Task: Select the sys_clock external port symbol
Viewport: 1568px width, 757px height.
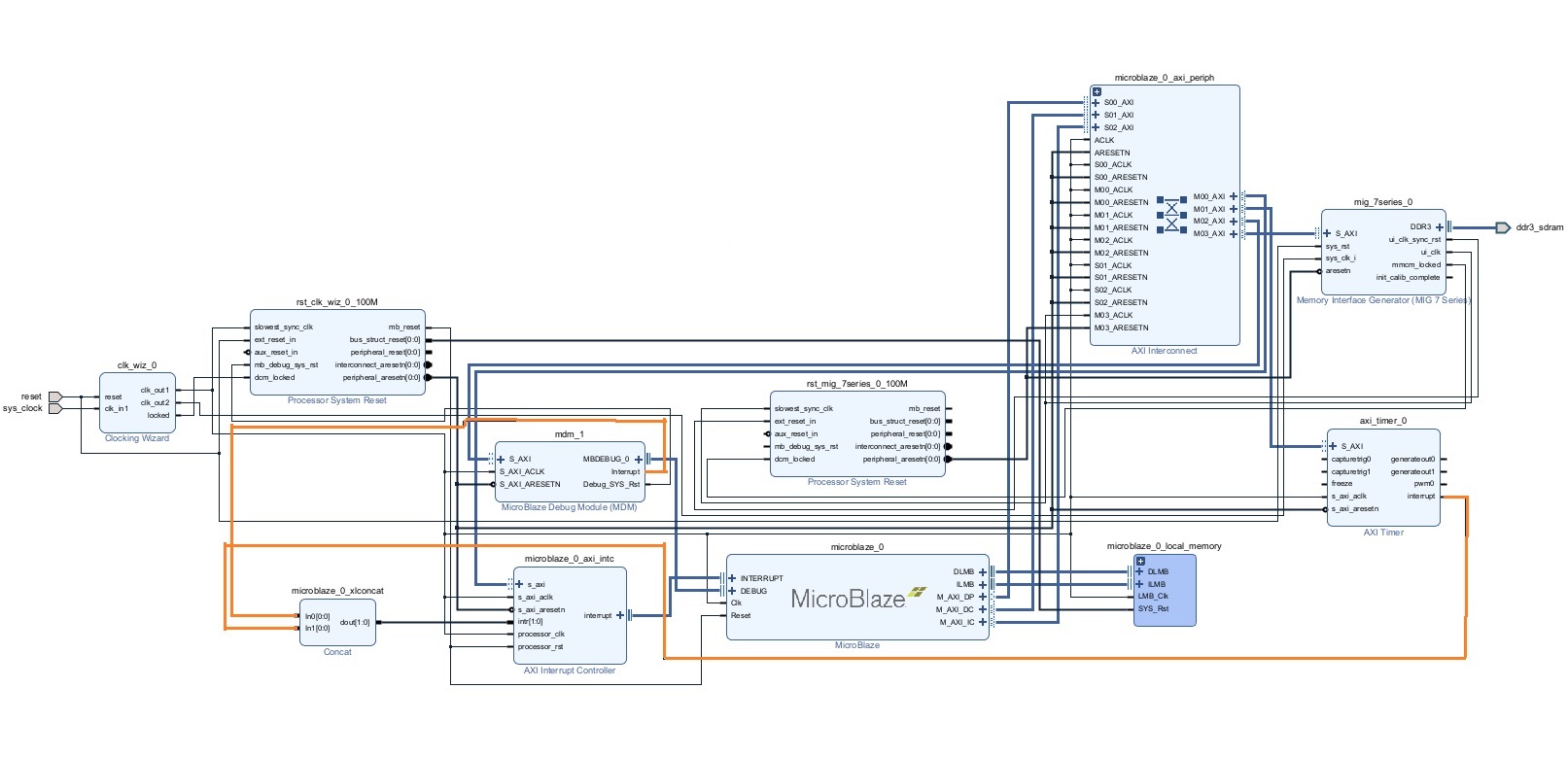Action: [x=55, y=408]
